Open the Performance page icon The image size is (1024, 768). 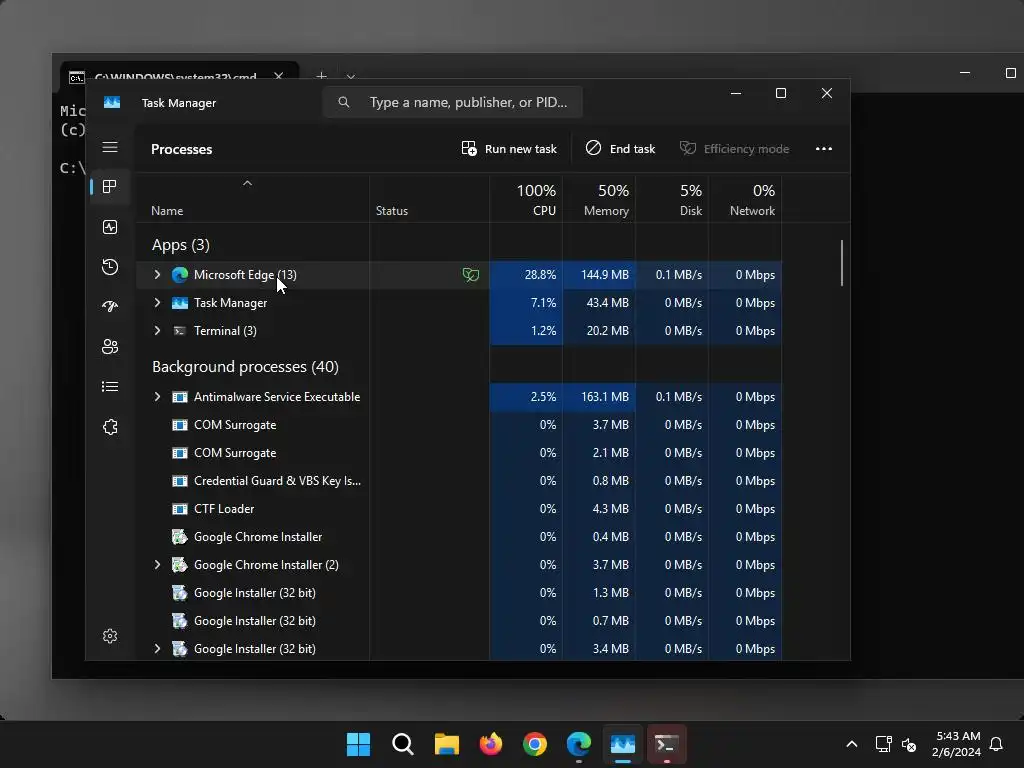110,227
